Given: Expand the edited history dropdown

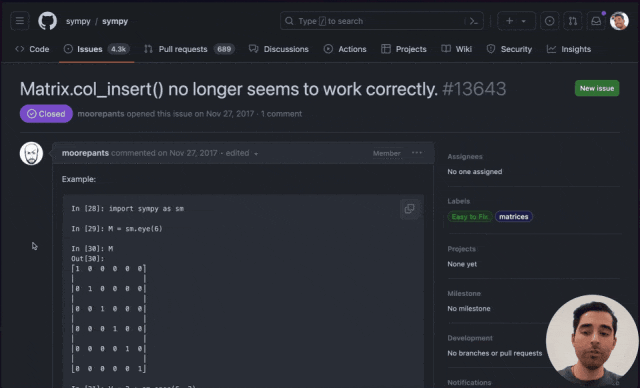Looking at the screenshot, I should [242, 153].
